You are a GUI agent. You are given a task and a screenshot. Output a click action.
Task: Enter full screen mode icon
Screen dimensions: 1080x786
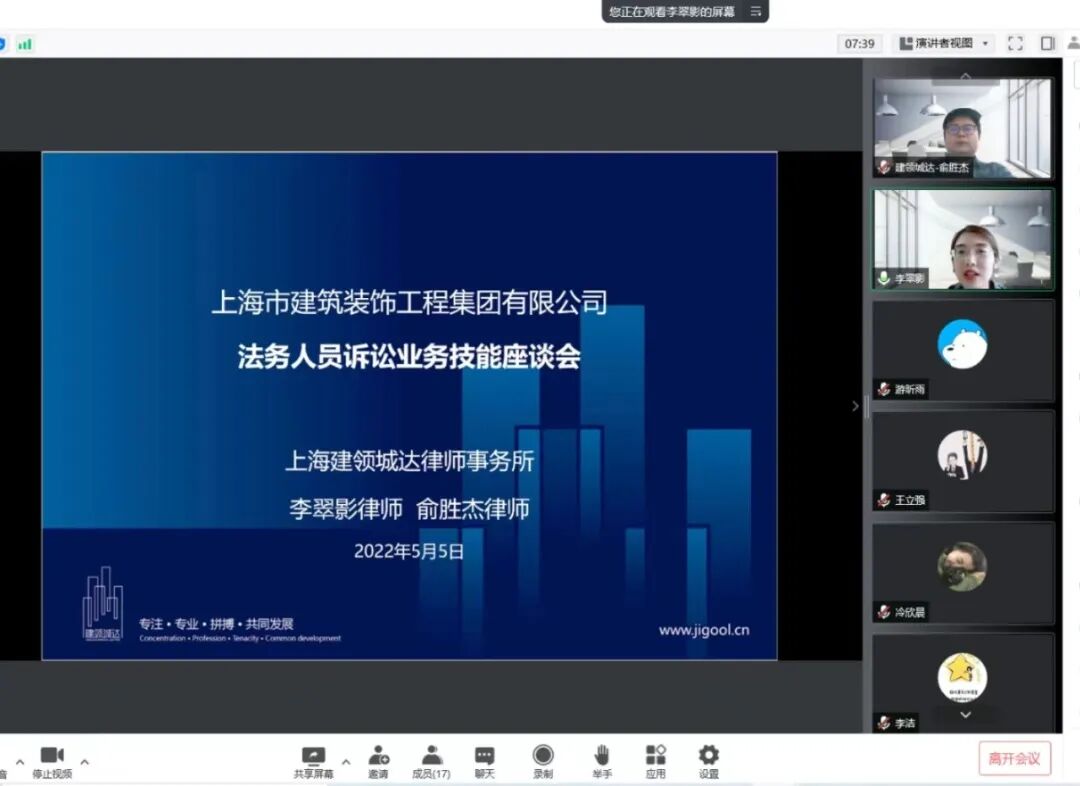[x=1015, y=43]
